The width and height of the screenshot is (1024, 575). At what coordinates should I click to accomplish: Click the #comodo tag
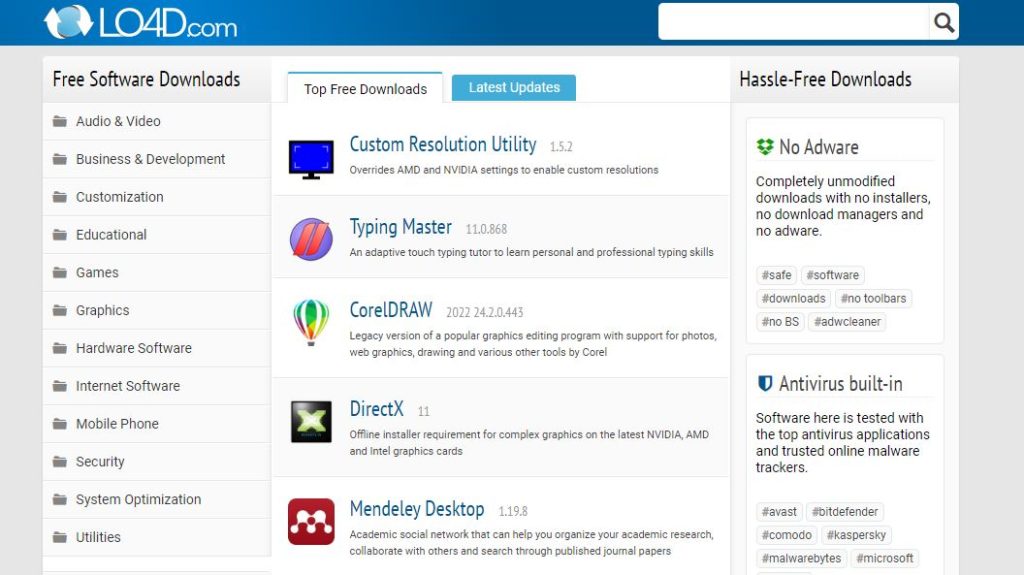coord(786,535)
